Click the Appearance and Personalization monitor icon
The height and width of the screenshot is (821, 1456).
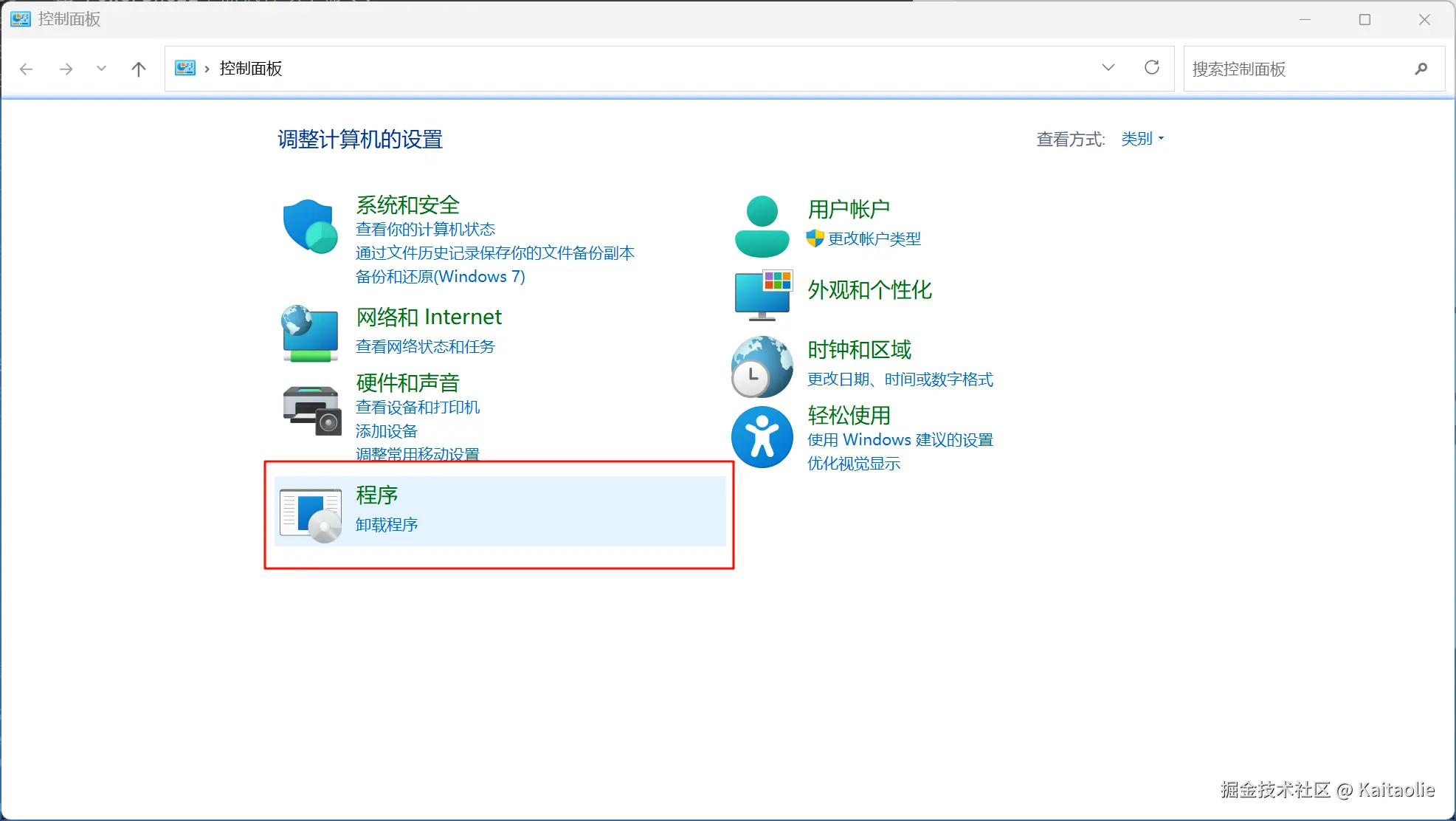[763, 295]
